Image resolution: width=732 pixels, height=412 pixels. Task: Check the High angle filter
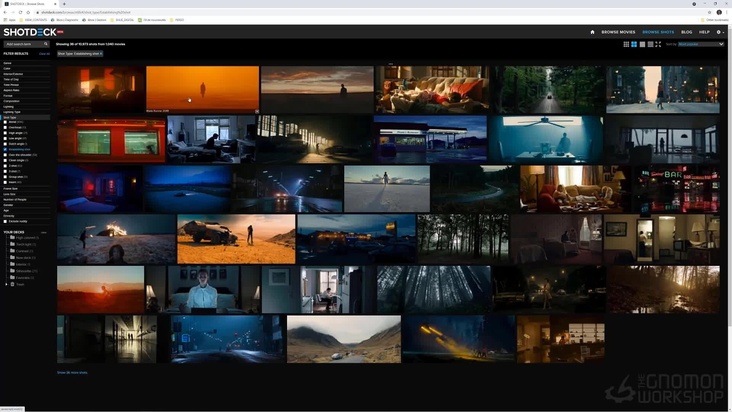(x=6, y=133)
